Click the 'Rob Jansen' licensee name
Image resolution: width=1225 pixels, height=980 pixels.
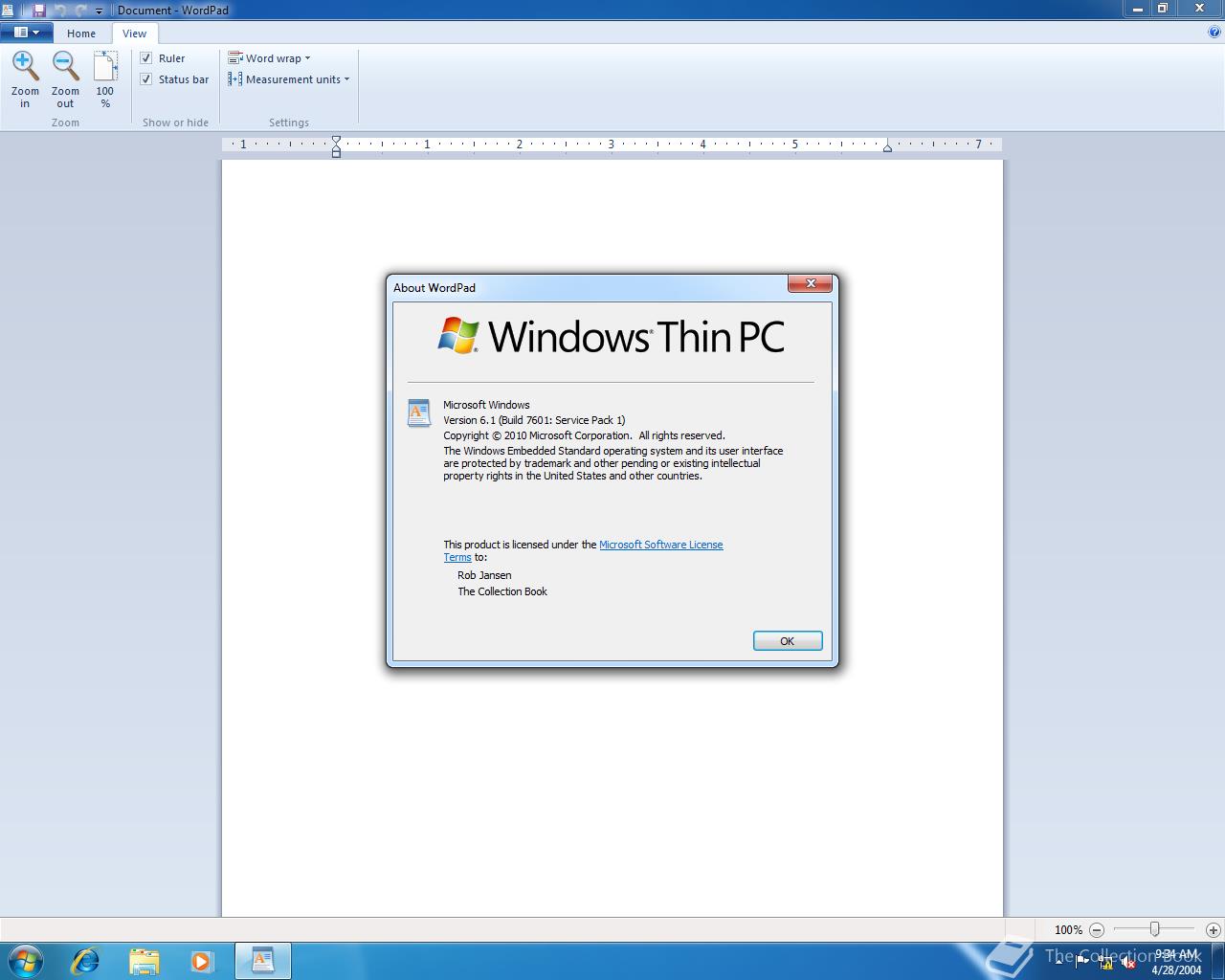(484, 575)
